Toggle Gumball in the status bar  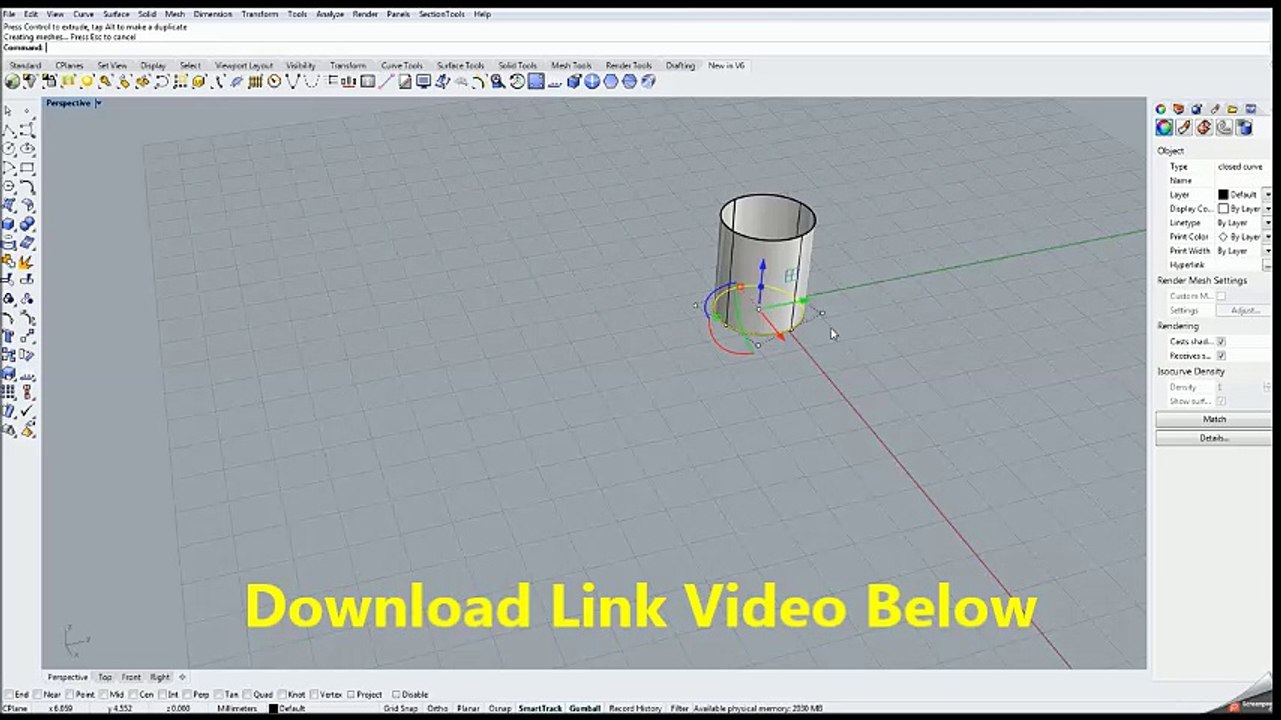tap(585, 709)
